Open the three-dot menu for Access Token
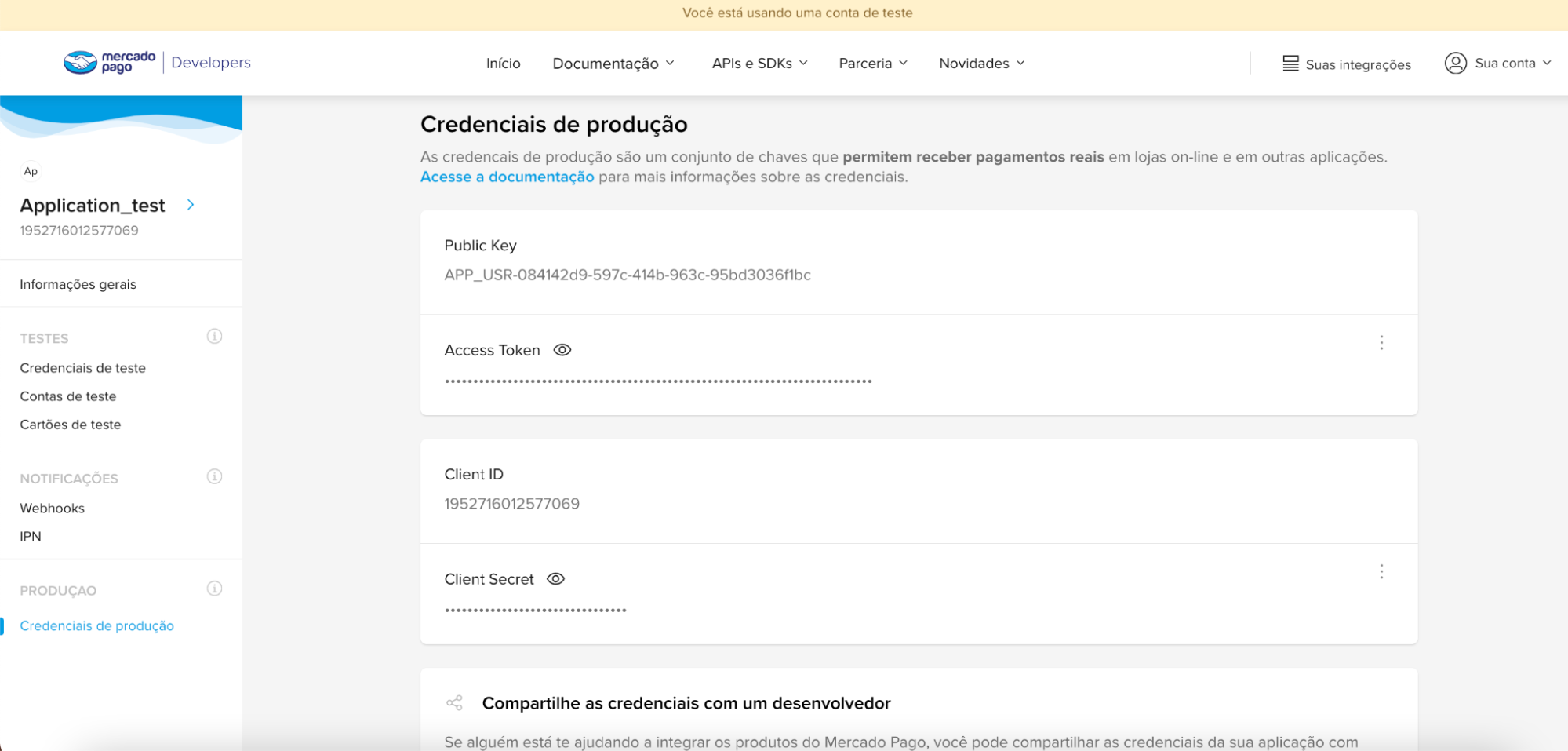Screen dimensions: 1568x751 [1381, 343]
